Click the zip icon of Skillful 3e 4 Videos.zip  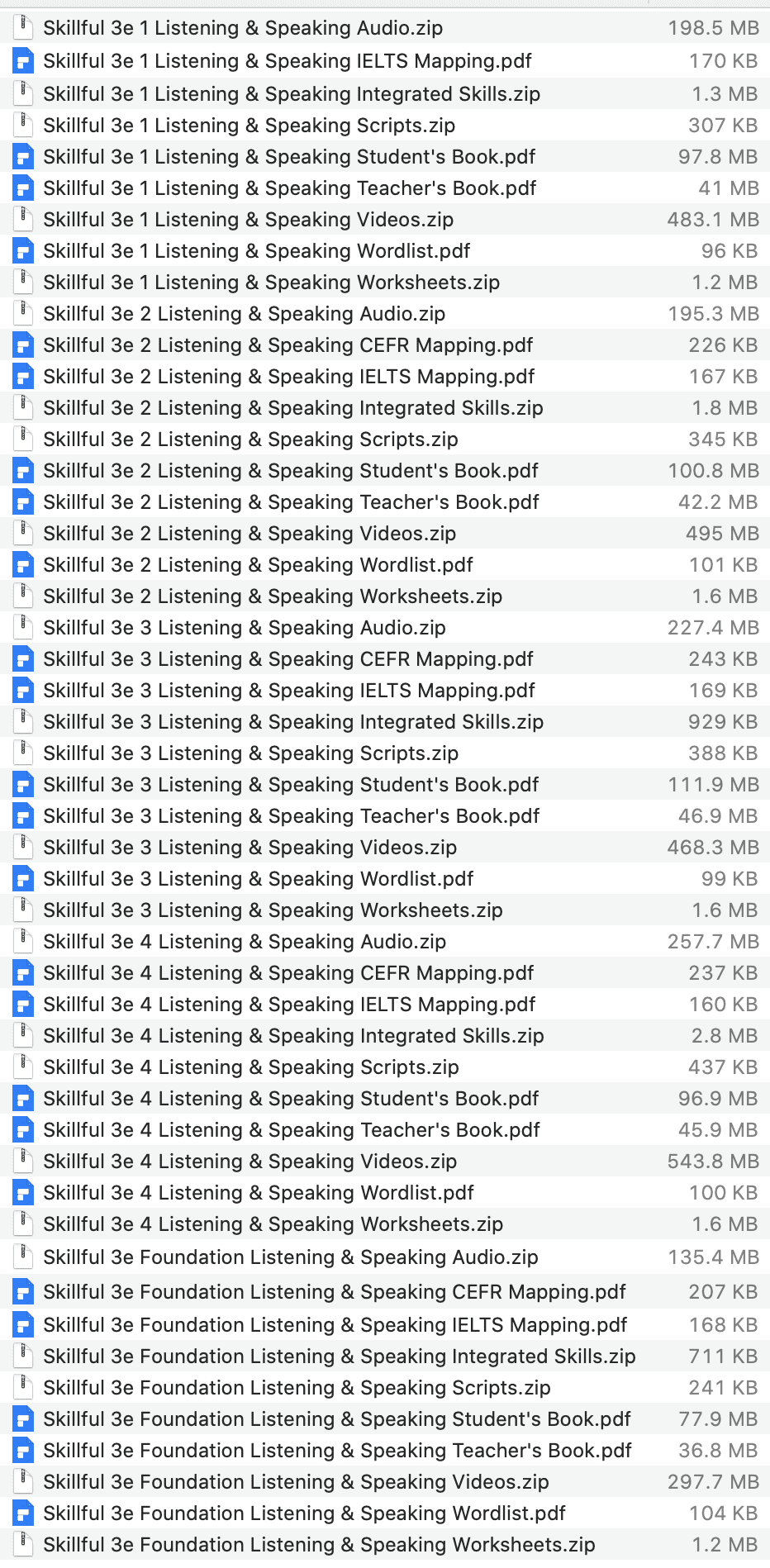[24, 1161]
